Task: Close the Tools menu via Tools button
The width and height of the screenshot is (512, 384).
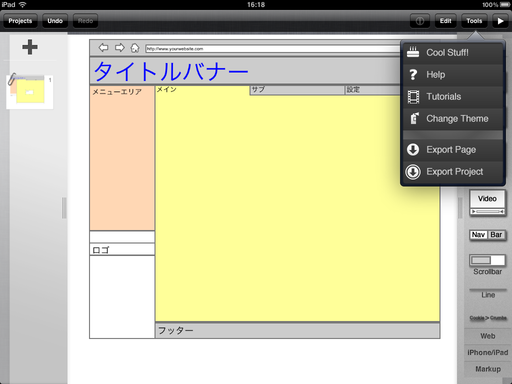Action: pyautogui.click(x=474, y=21)
